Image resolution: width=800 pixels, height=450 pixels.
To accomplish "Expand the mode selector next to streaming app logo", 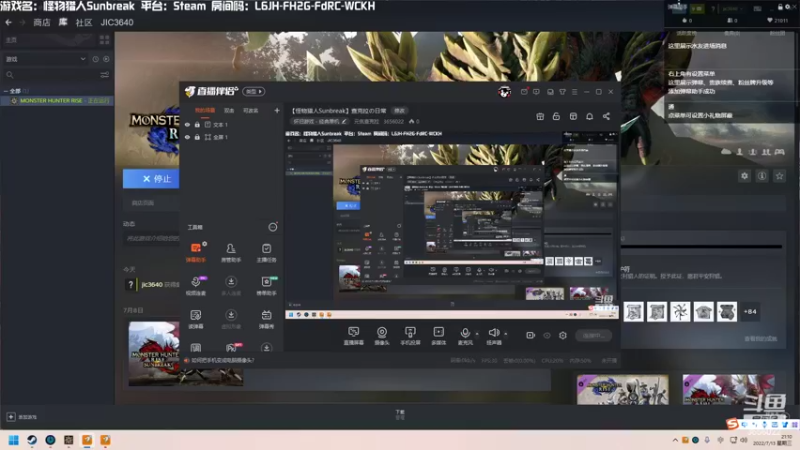I will click(254, 92).
